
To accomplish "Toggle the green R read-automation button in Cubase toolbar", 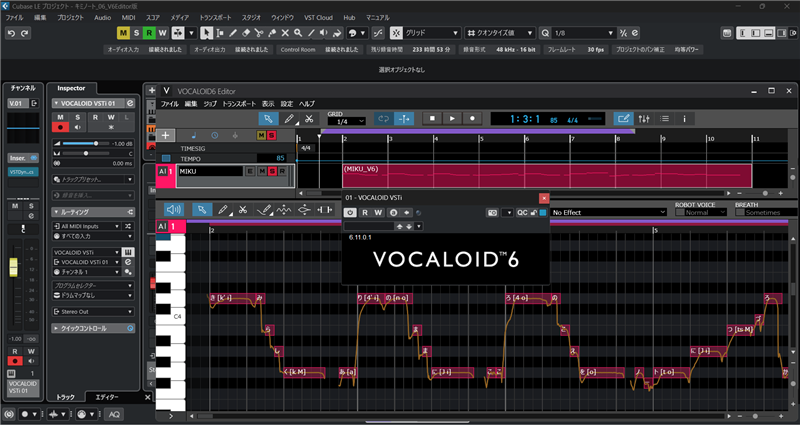I will [x=149, y=33].
